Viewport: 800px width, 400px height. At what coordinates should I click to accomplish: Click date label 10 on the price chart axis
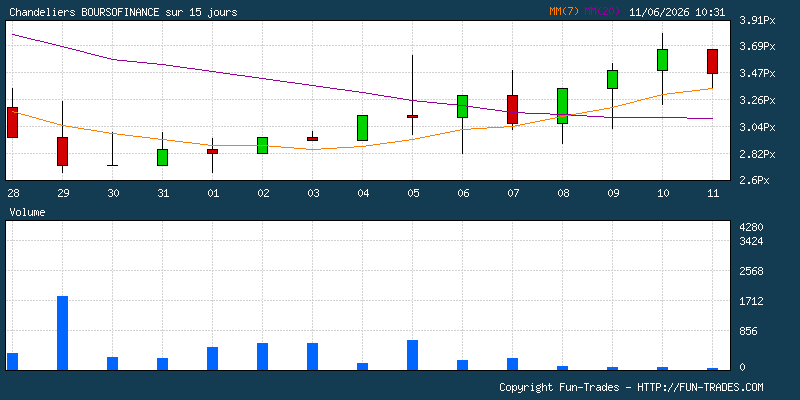(663, 193)
